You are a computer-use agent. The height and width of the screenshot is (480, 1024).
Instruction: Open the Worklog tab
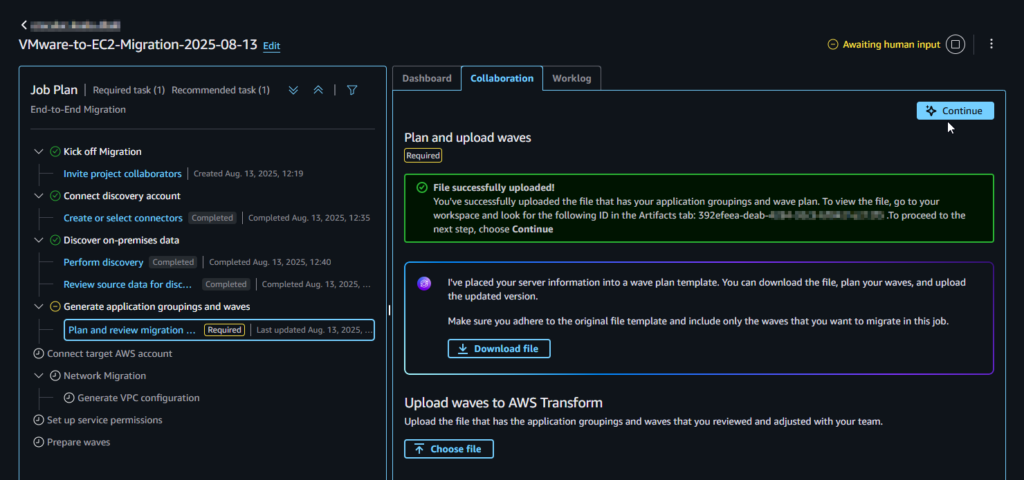click(572, 78)
